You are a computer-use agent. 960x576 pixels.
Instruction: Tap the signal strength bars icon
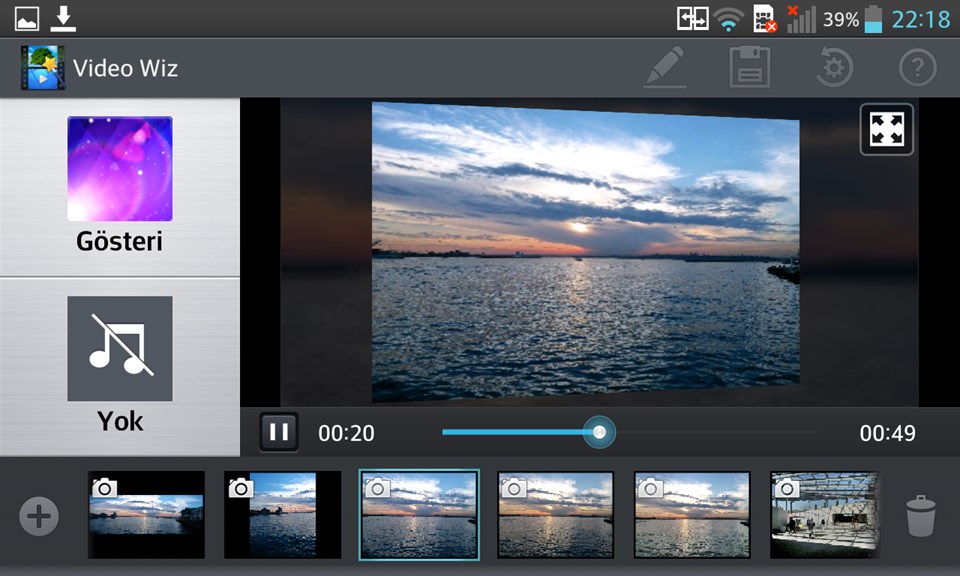pyautogui.click(x=801, y=19)
